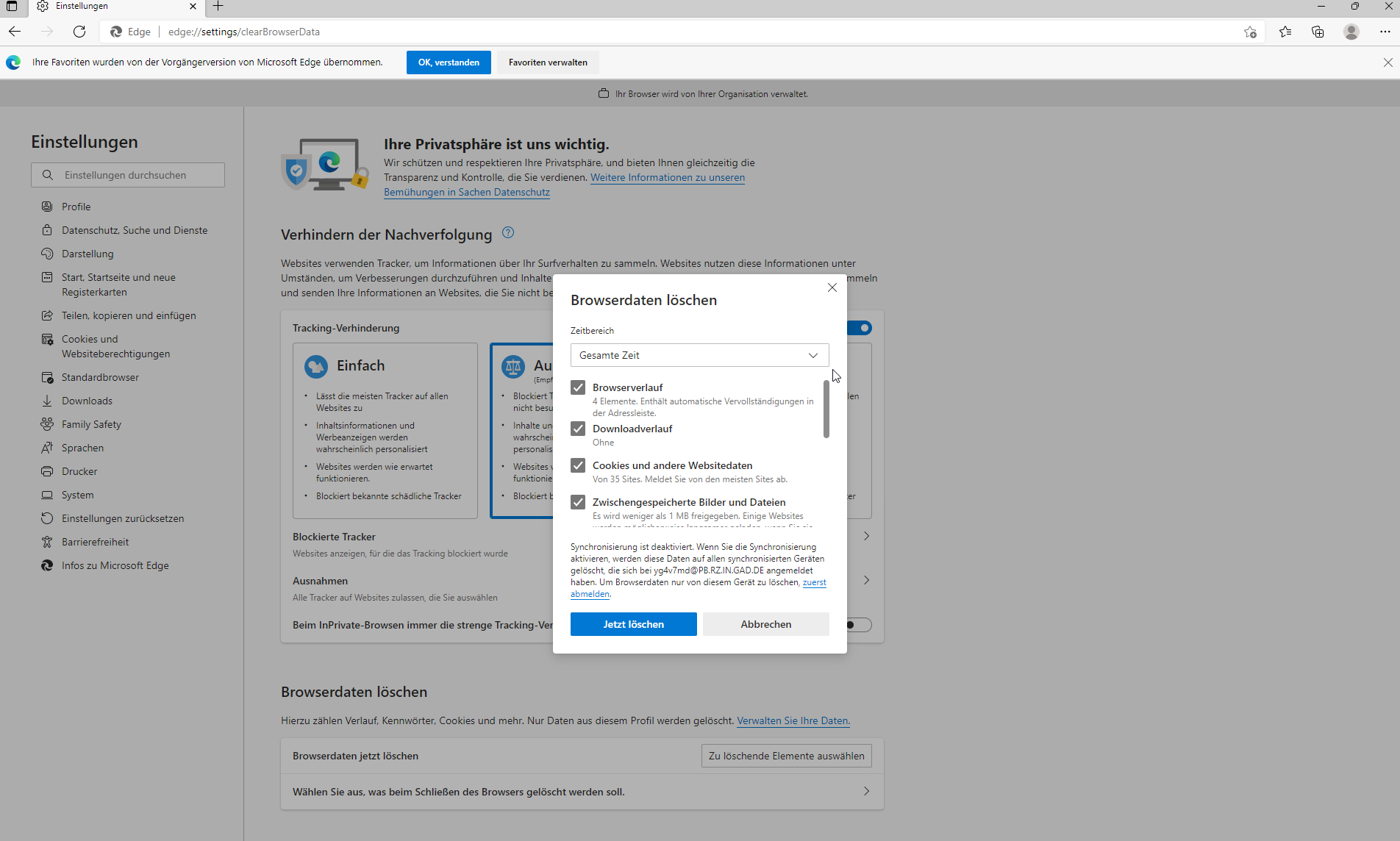Open the Collections icon in toolbar

click(x=1318, y=32)
